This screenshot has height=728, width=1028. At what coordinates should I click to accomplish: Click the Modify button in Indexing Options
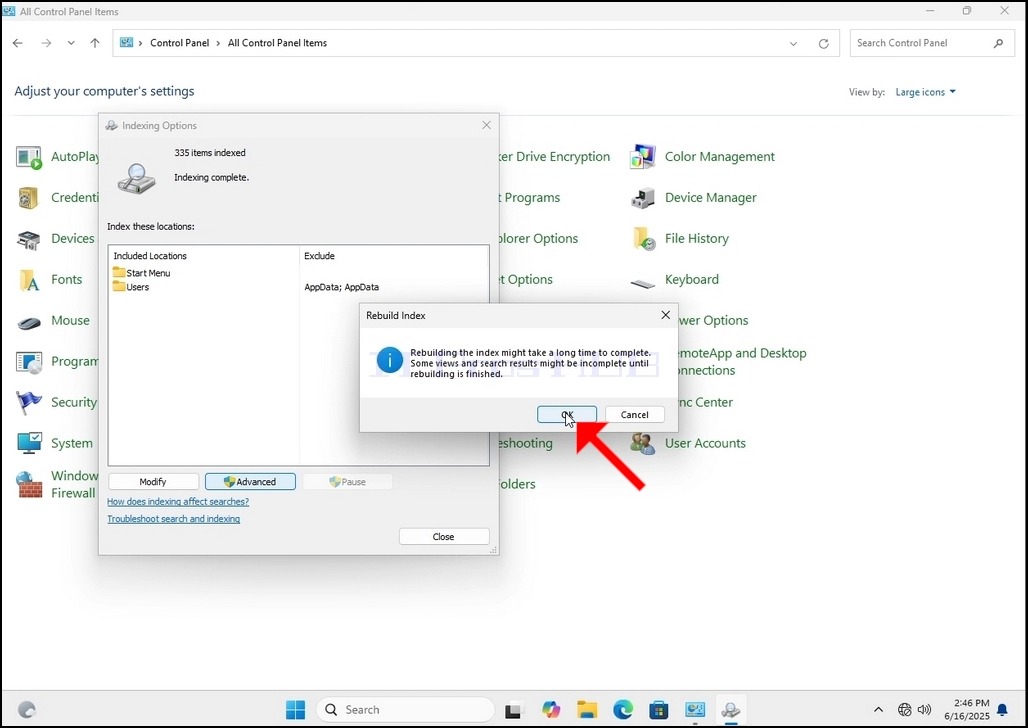point(153,481)
